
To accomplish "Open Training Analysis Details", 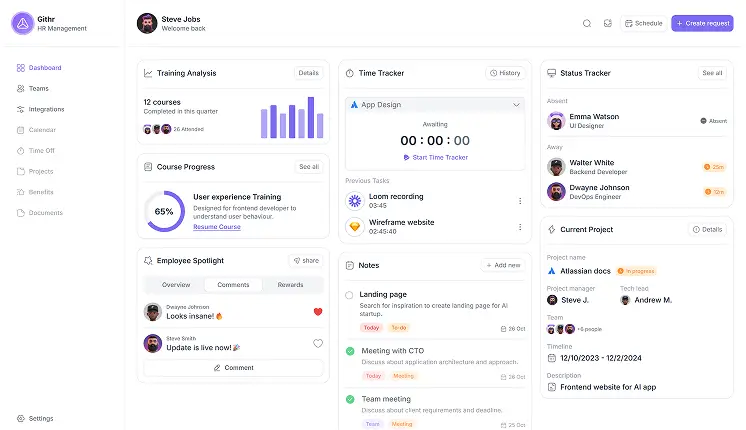I will coord(308,73).
